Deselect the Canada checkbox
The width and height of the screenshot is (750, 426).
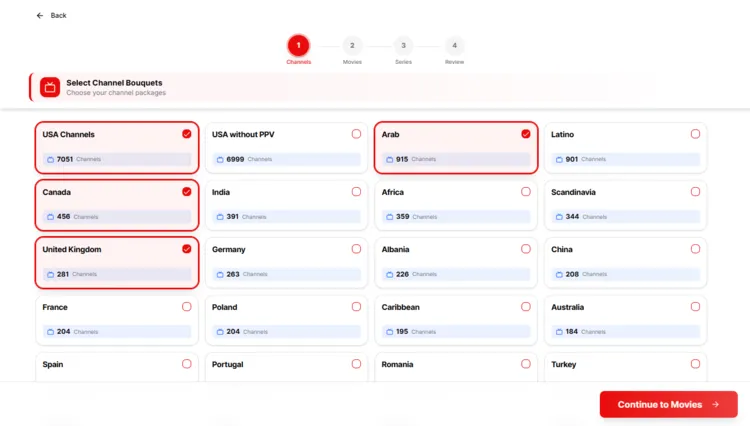[x=187, y=191]
